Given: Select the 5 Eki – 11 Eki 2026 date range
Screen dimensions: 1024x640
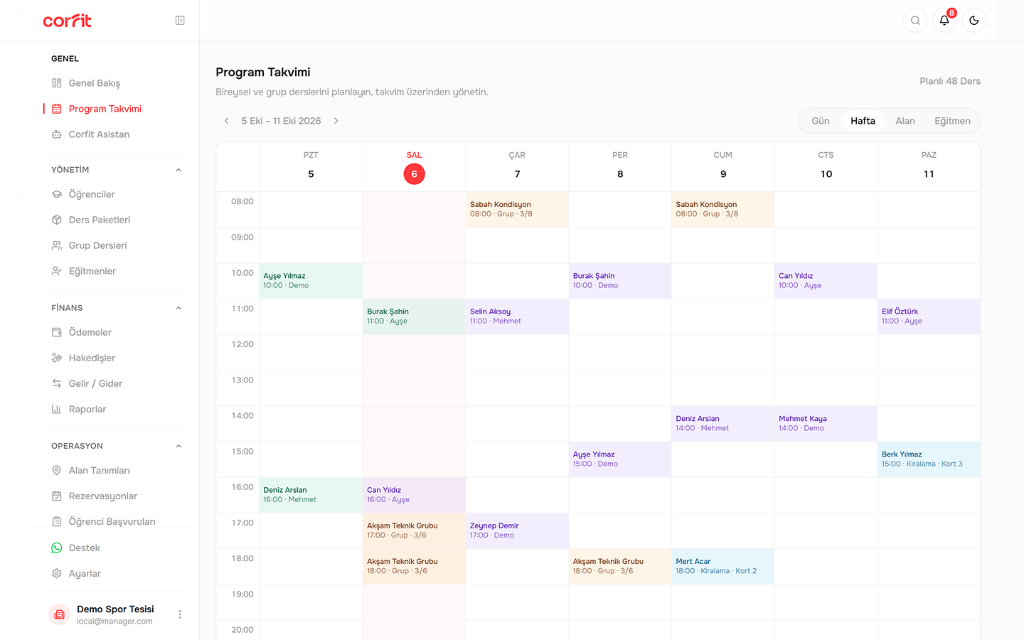Looking at the screenshot, I should (281, 121).
